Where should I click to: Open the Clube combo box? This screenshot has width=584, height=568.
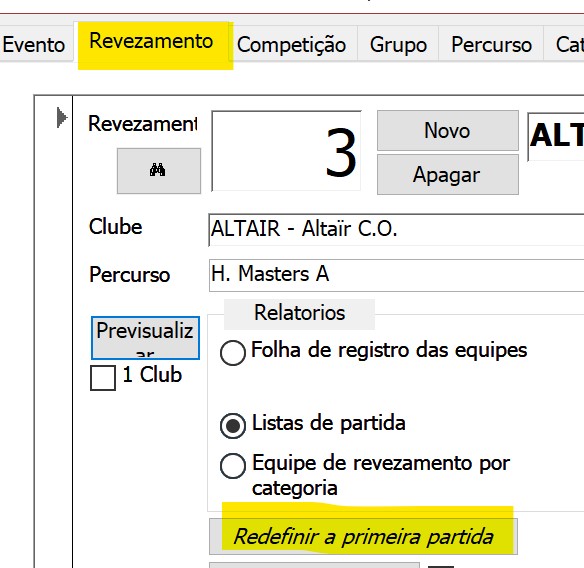click(x=396, y=229)
